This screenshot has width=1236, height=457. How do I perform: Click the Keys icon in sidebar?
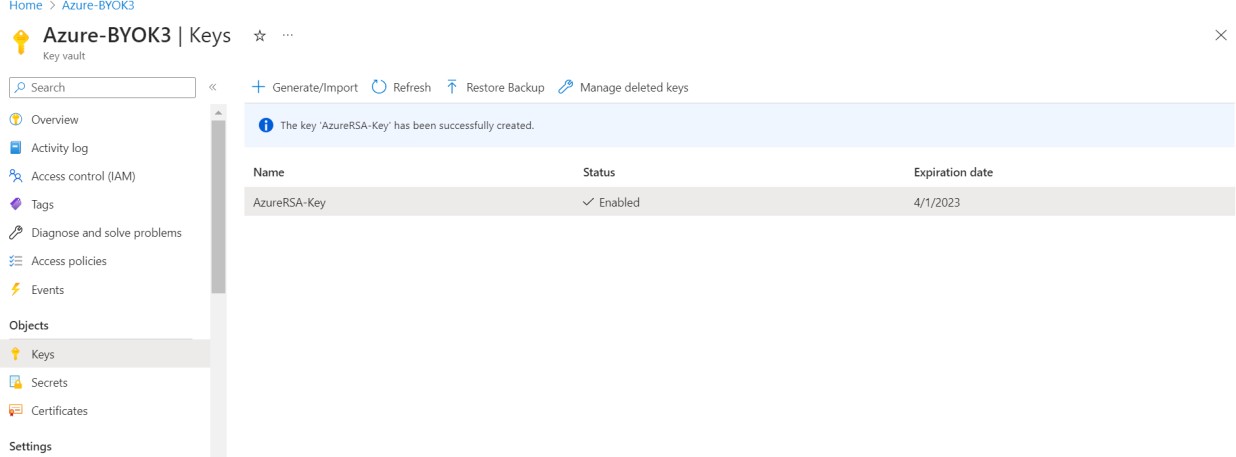15,354
